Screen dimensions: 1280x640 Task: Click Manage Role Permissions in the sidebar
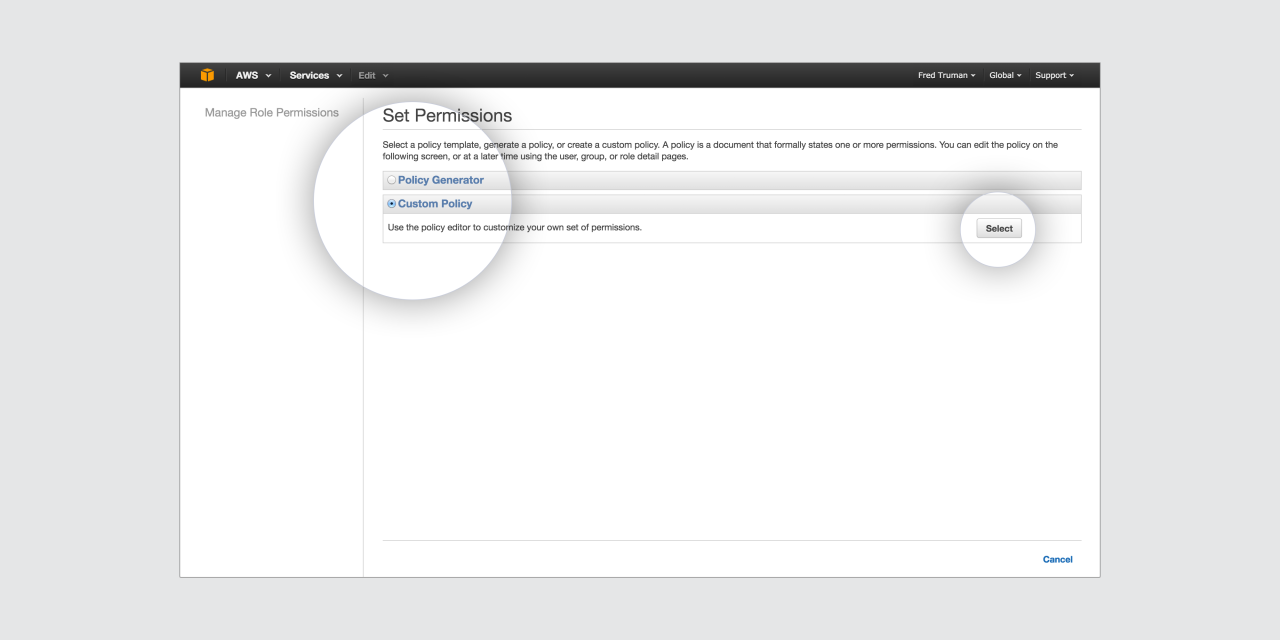tap(272, 113)
